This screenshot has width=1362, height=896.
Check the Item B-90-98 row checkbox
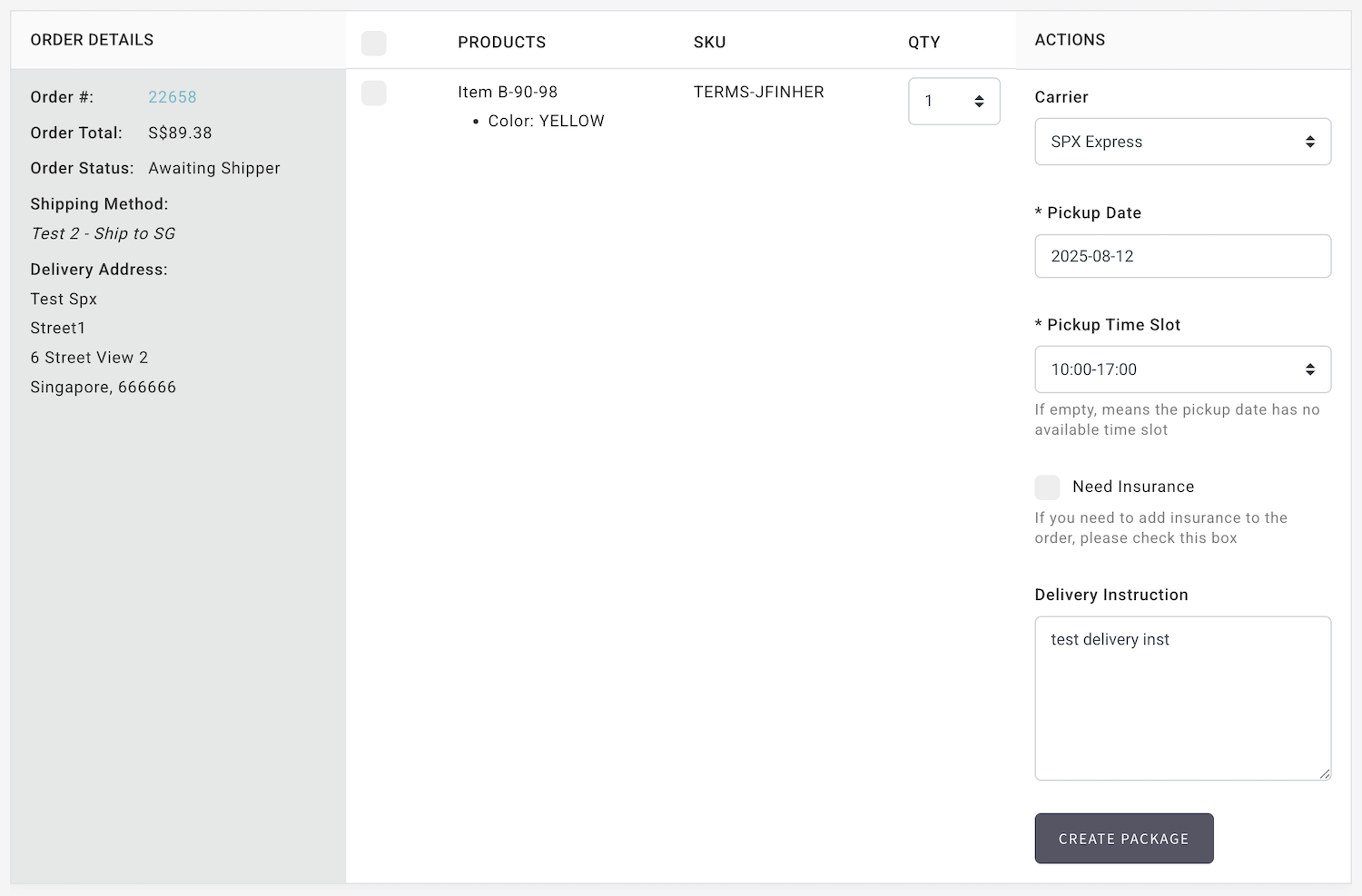click(x=374, y=93)
